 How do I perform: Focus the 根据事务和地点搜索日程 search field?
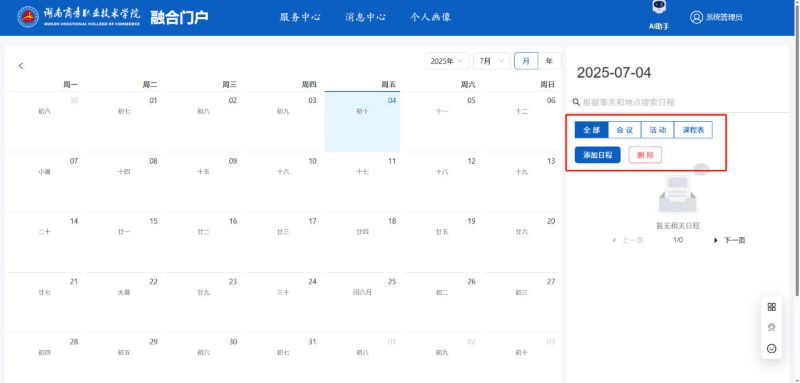681,103
